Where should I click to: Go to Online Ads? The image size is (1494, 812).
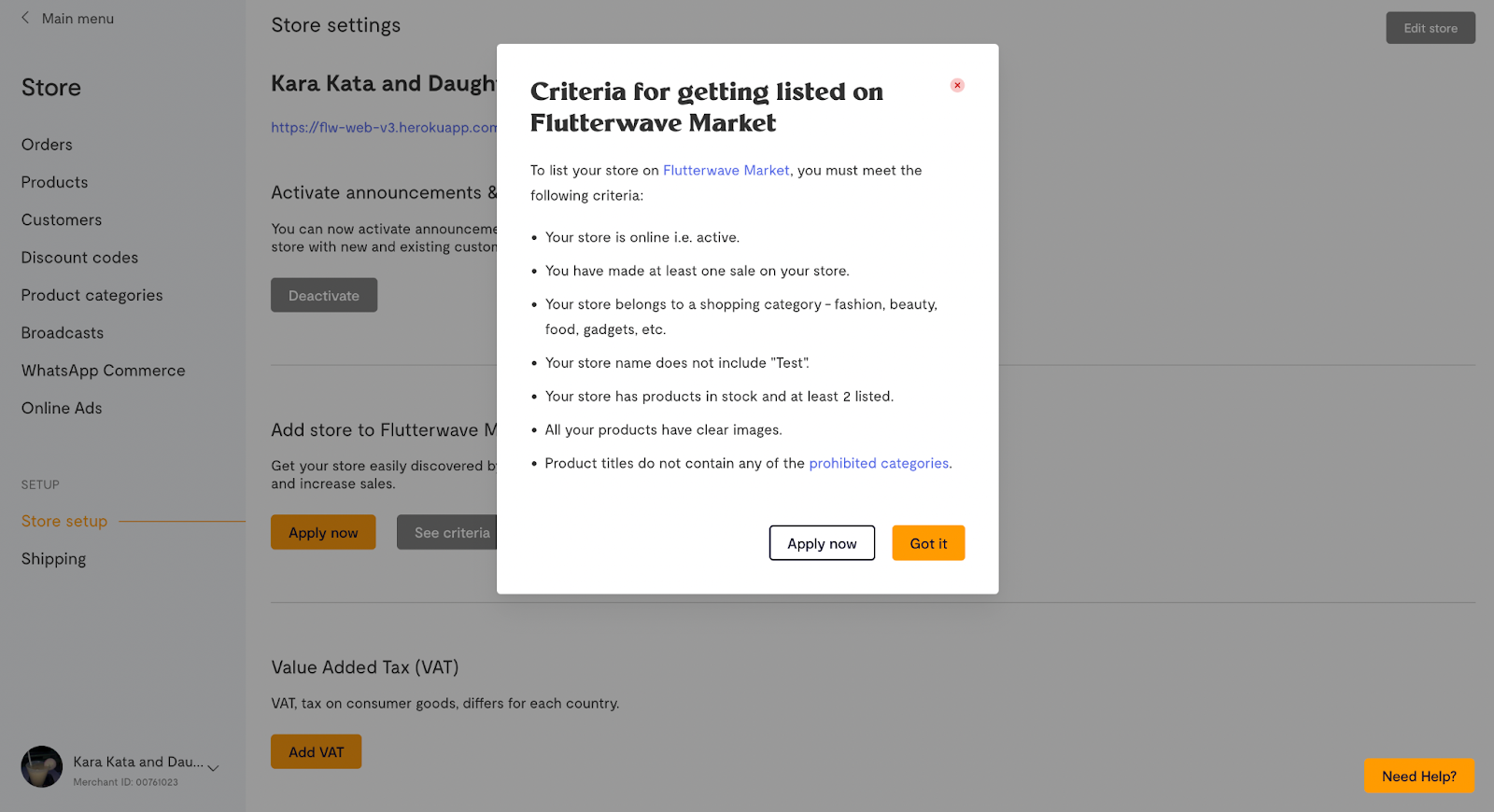(x=62, y=408)
